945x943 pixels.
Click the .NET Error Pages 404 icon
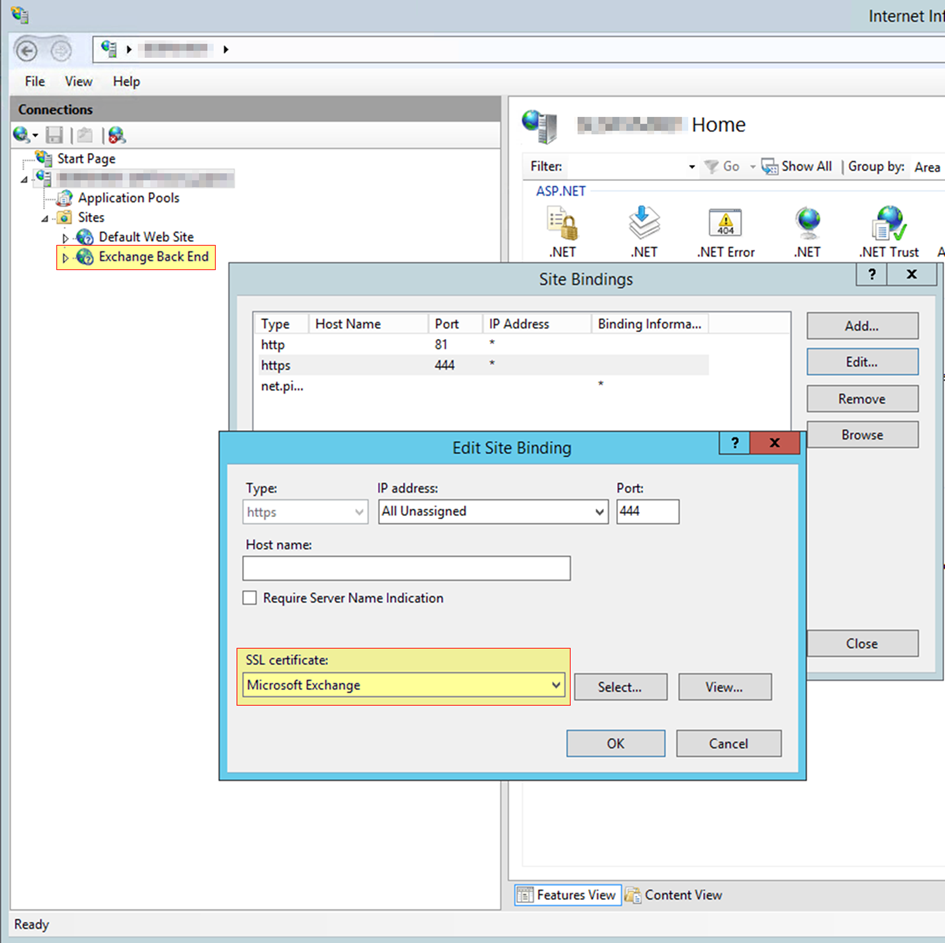point(725,223)
